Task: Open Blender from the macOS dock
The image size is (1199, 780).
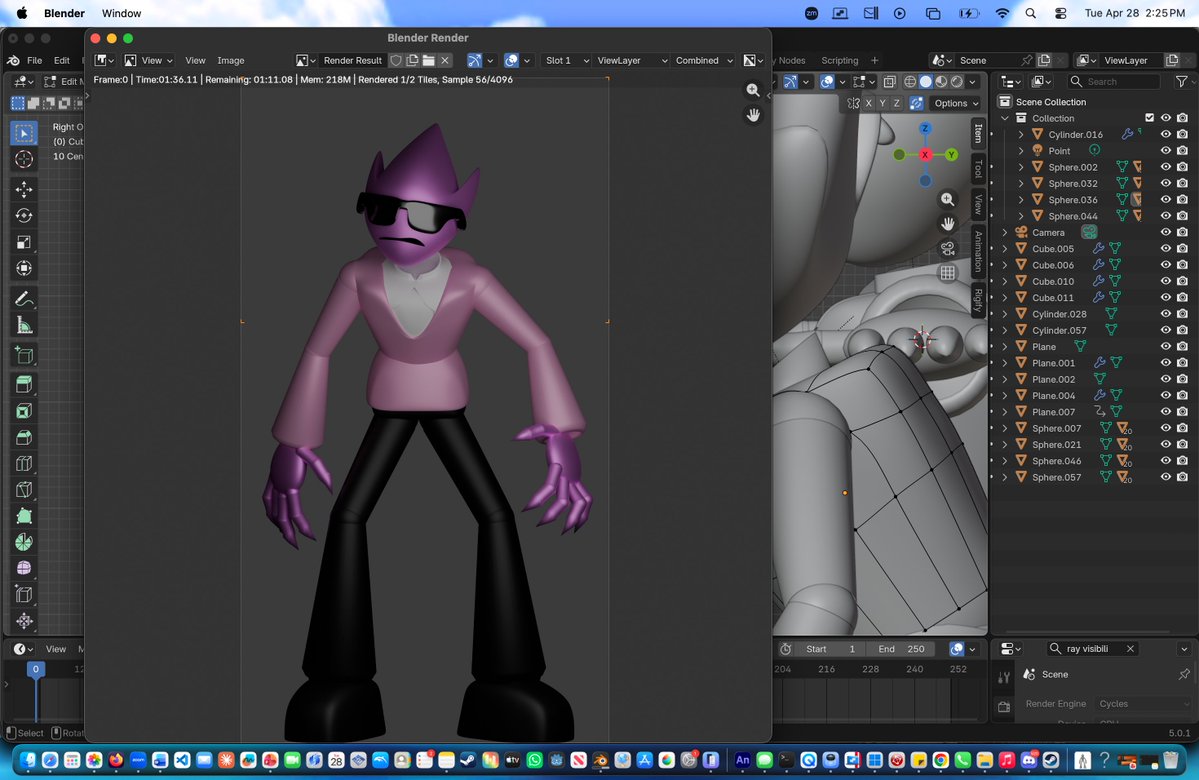Action: 600,760
